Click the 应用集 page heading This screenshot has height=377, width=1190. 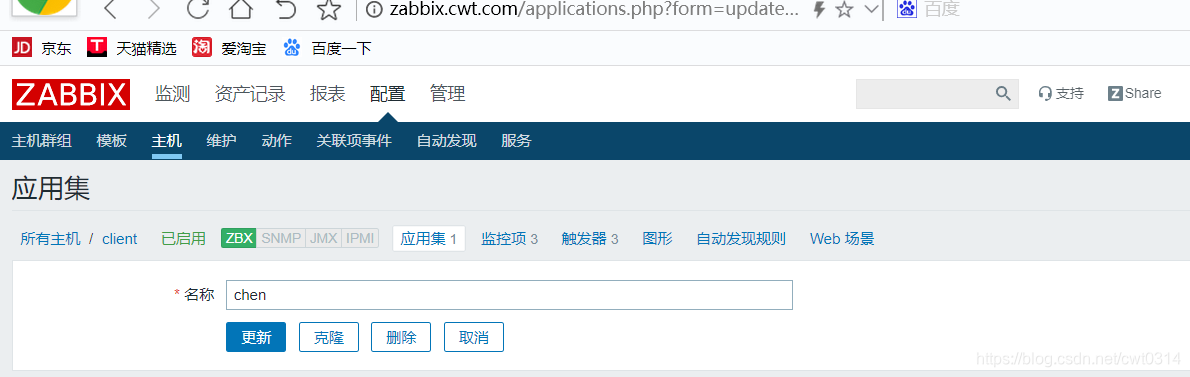tap(51, 189)
